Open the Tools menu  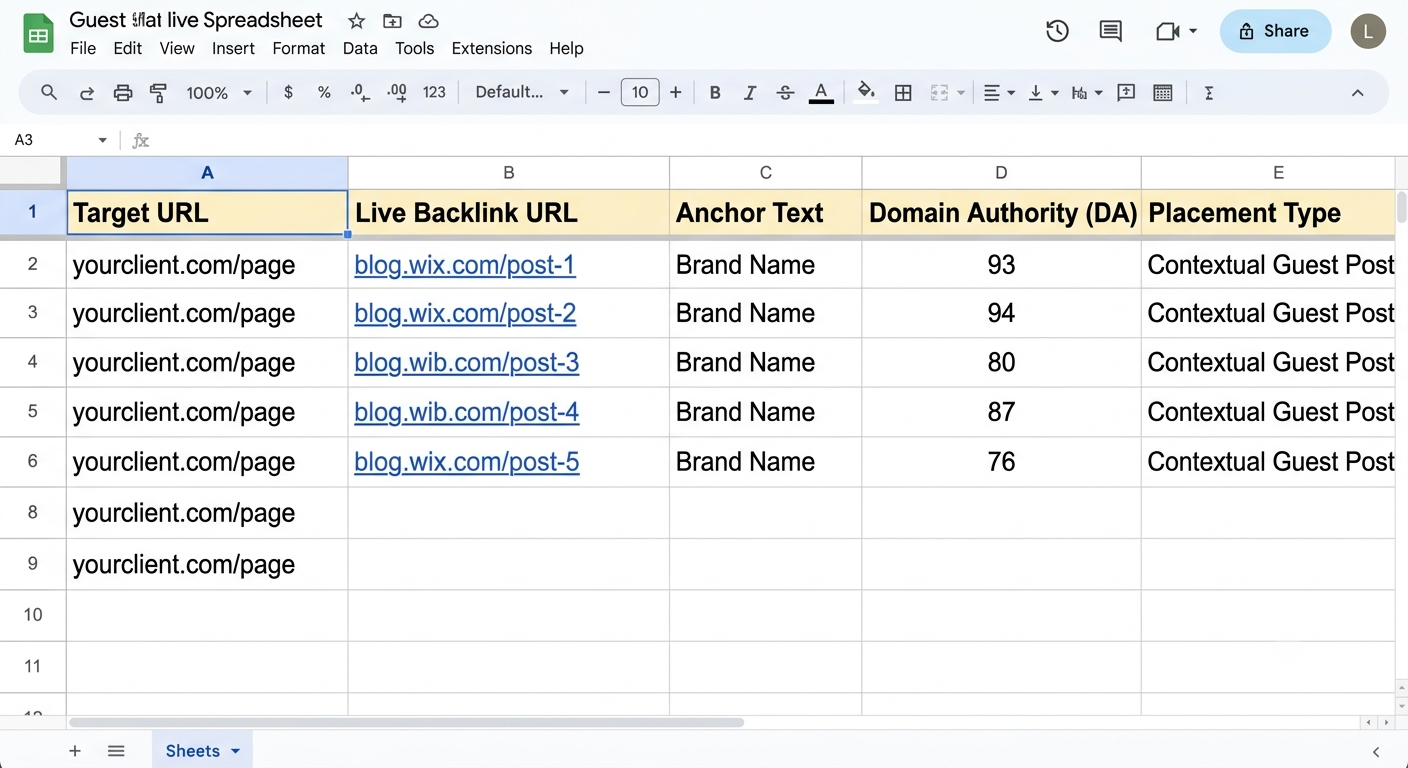coord(414,48)
